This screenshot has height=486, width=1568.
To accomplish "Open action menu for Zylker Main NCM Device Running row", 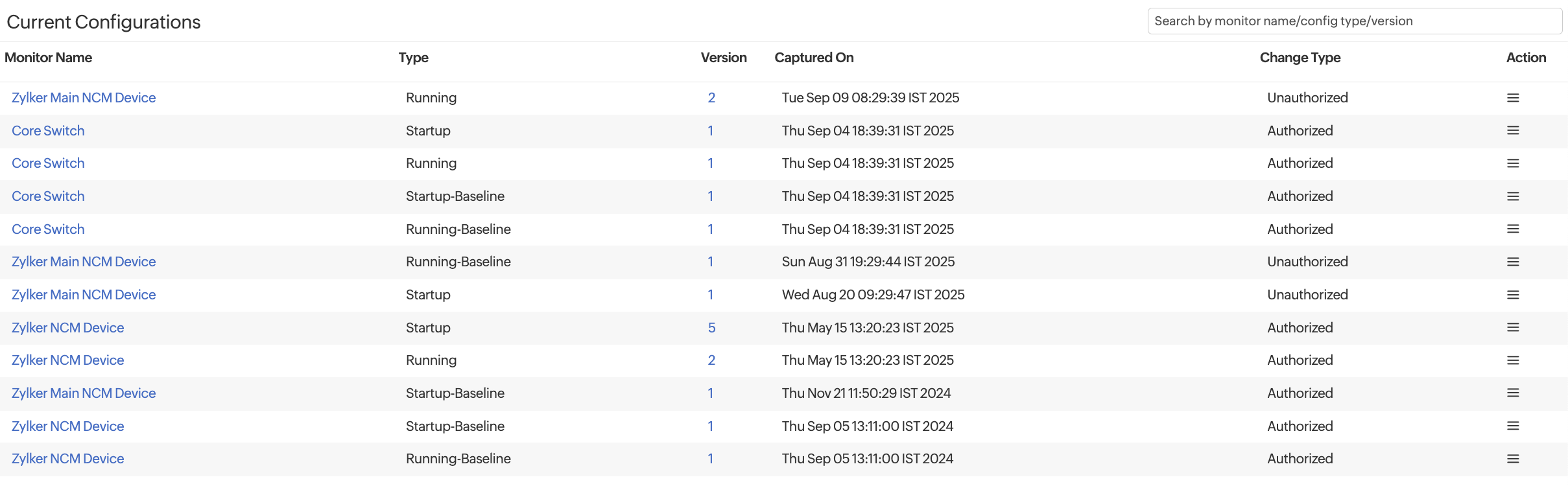I will coord(1512,98).
